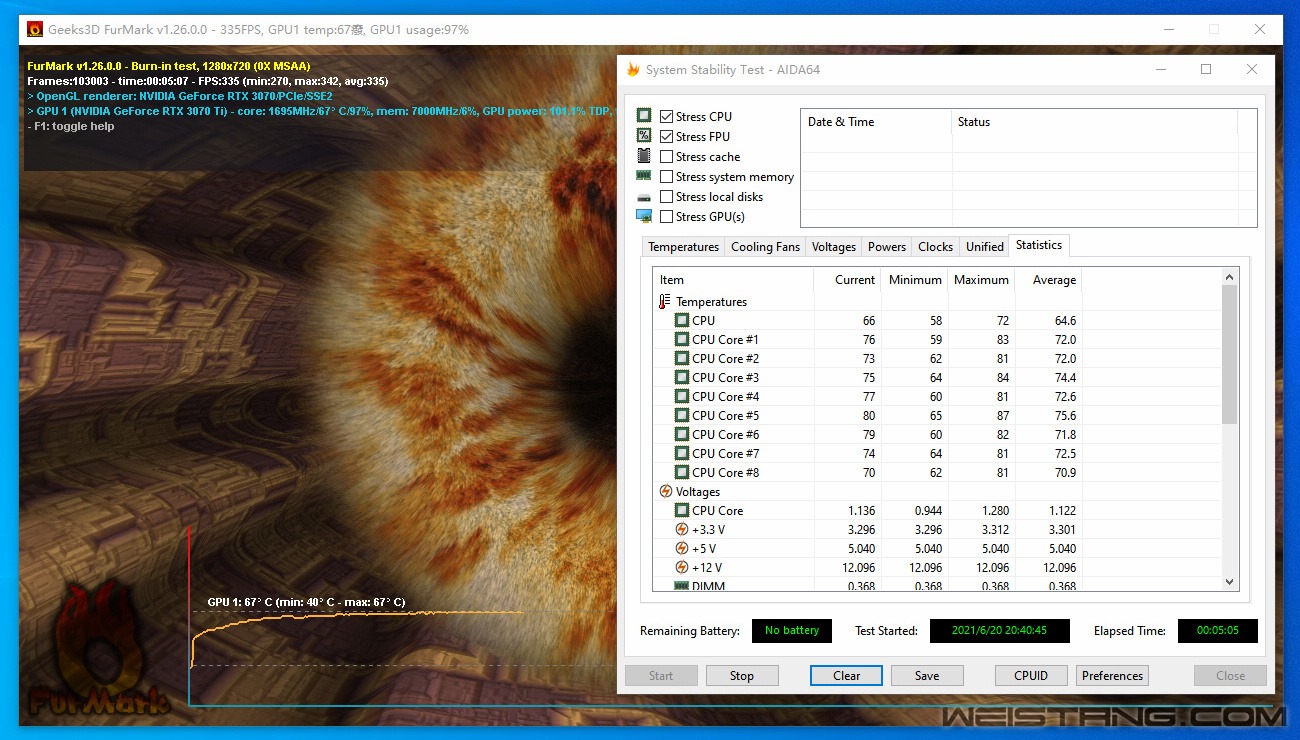
Task: Uncheck the Stress CPU checkbox
Action: [x=666, y=116]
